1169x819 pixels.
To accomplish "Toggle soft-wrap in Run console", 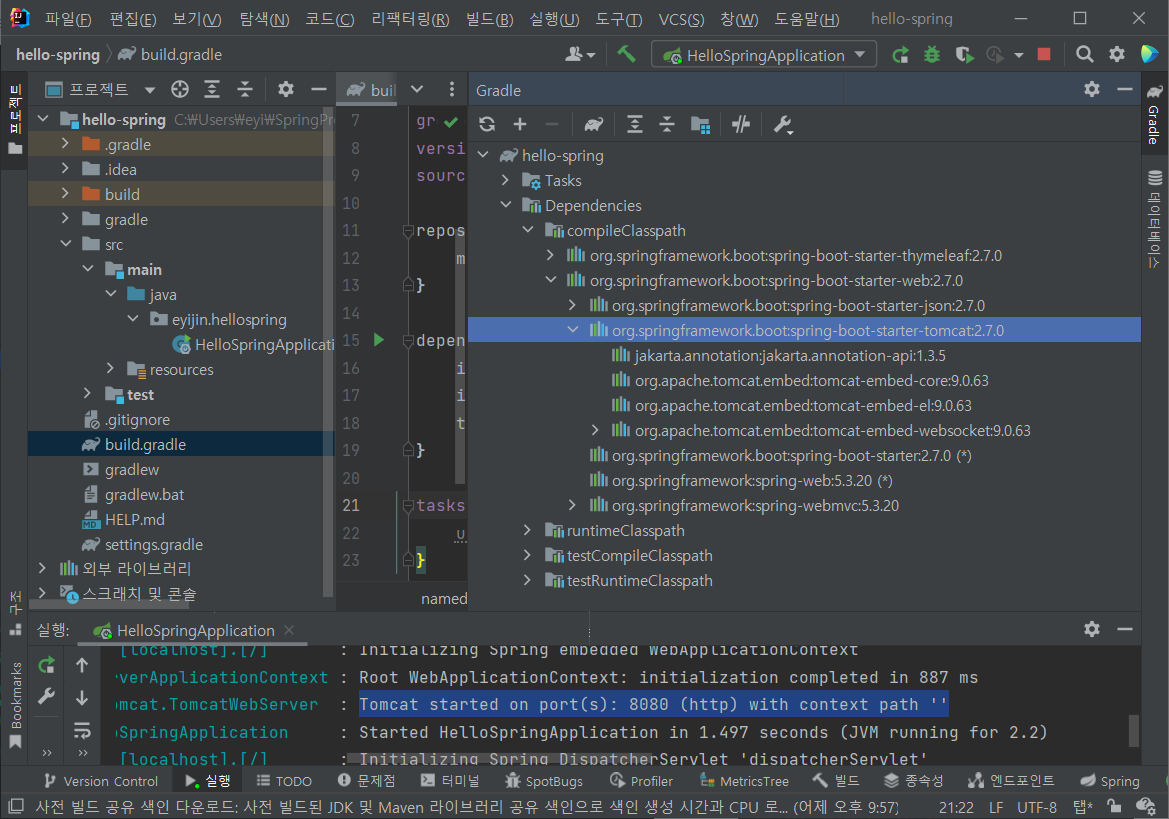I will click(82, 730).
